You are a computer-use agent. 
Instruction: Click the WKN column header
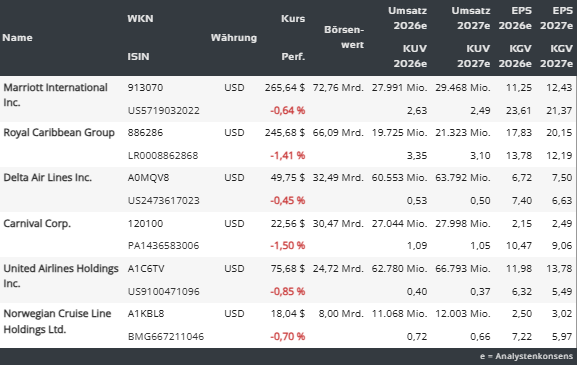click(140, 18)
